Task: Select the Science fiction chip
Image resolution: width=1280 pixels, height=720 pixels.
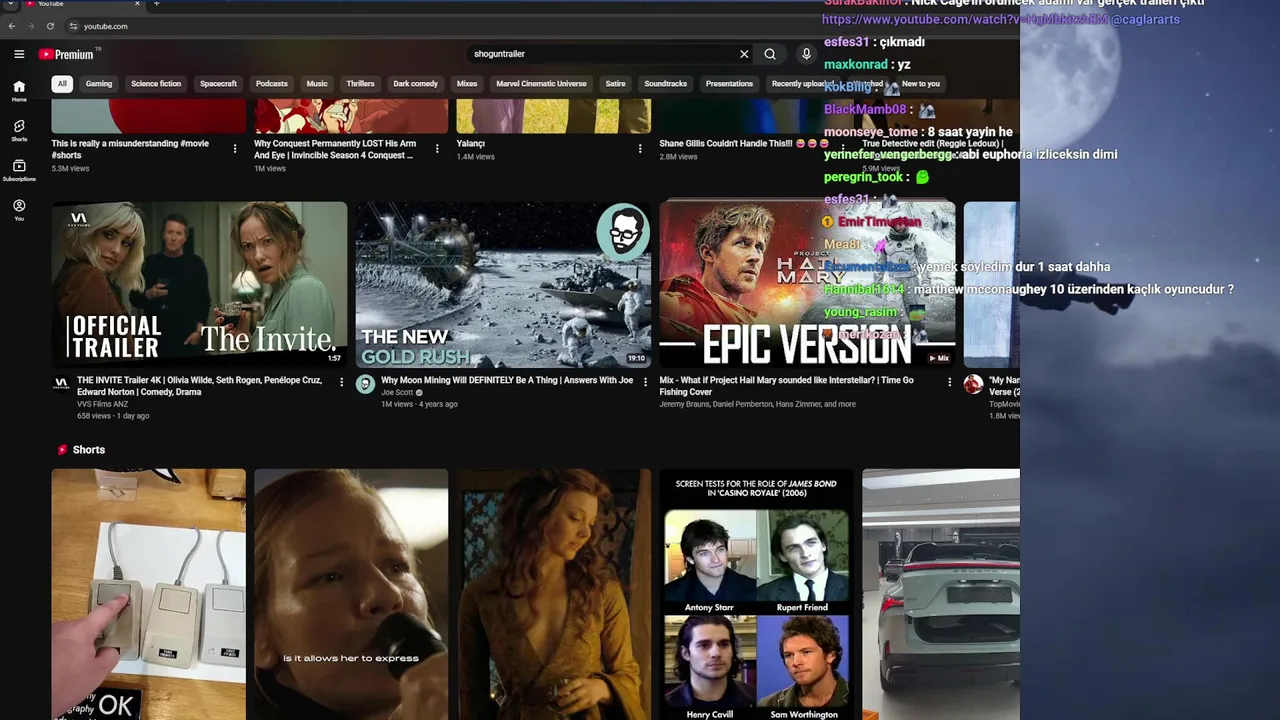Action: 156,84
